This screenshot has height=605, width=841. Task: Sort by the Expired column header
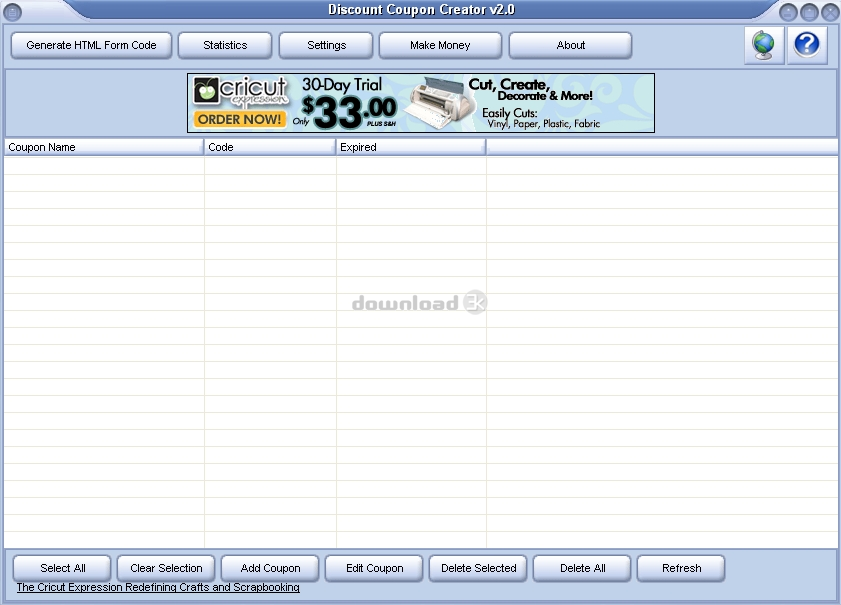coord(410,147)
